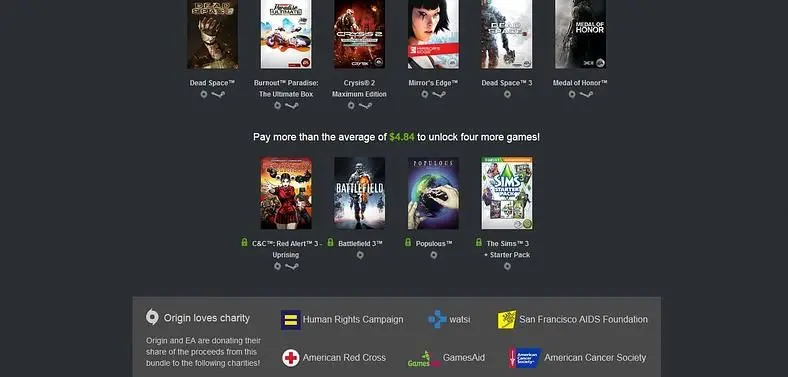Open the Medal of Honor cover art
Screen dimensions: 788x377
point(580,34)
